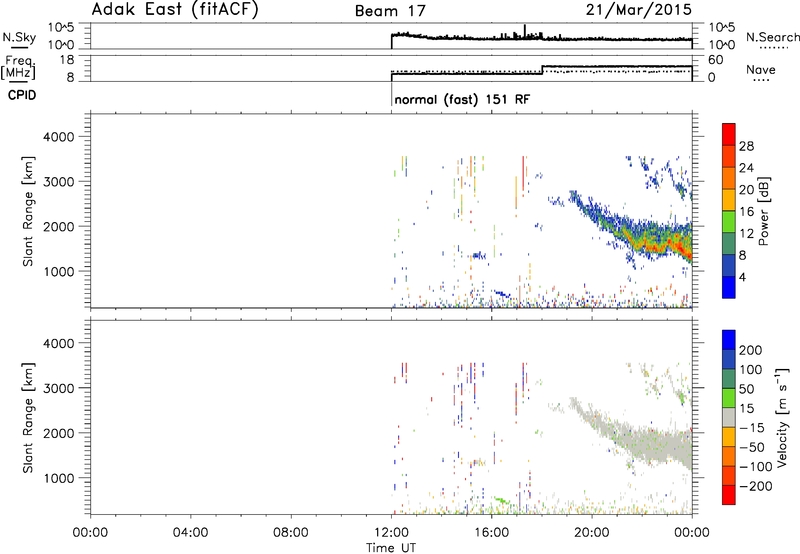The height and width of the screenshot is (554, 800).
Task: Click the 'Velocity [m s-1]' colorbar label
Action: tap(782, 417)
